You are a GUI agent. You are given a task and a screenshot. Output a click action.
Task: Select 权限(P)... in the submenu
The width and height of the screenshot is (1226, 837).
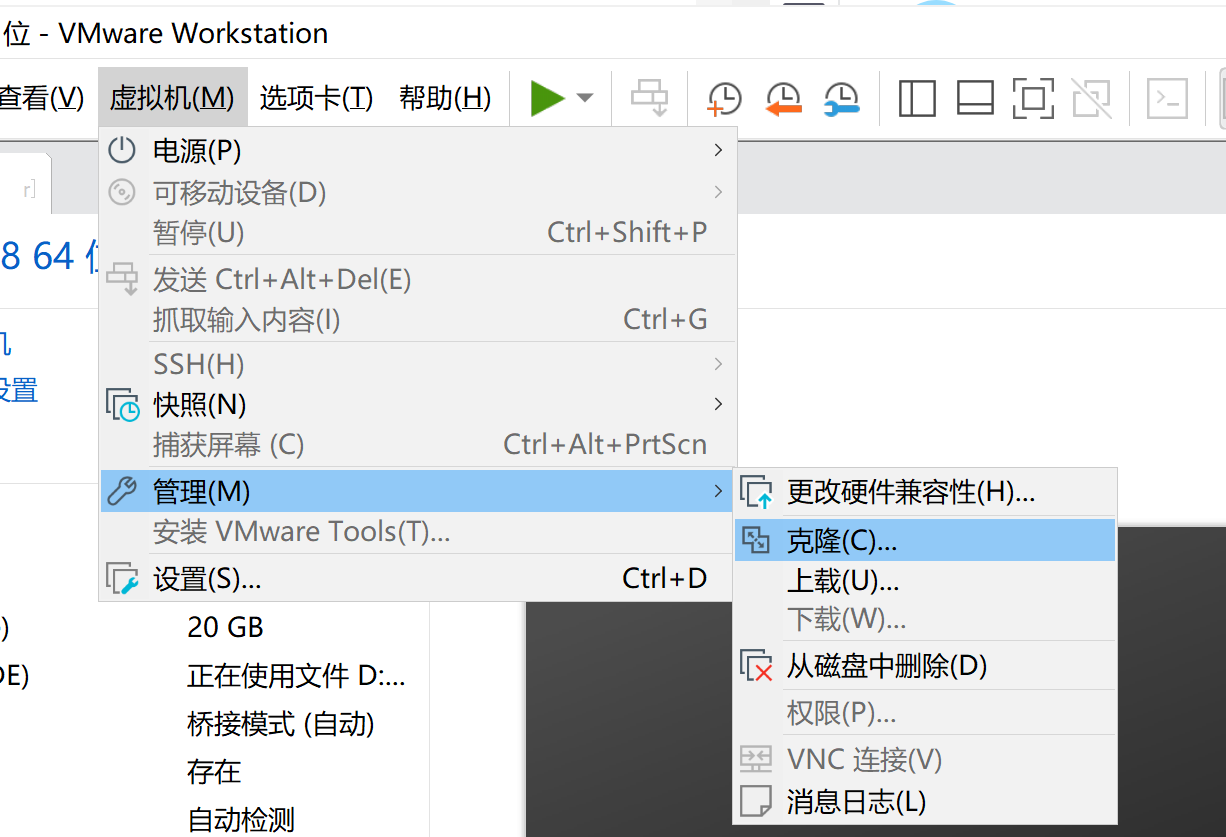924,713
